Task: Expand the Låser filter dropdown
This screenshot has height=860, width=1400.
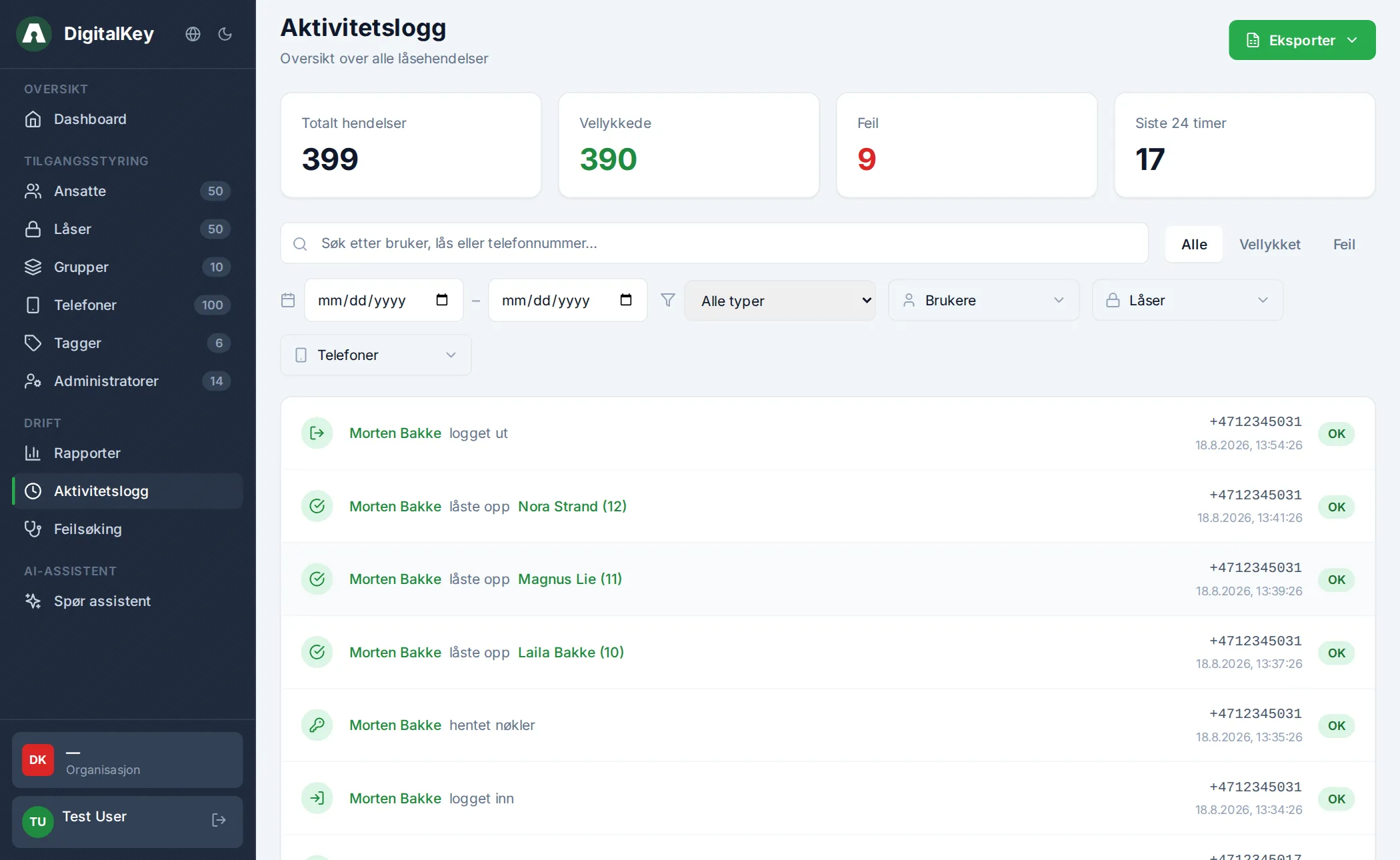Action: [x=1187, y=301]
